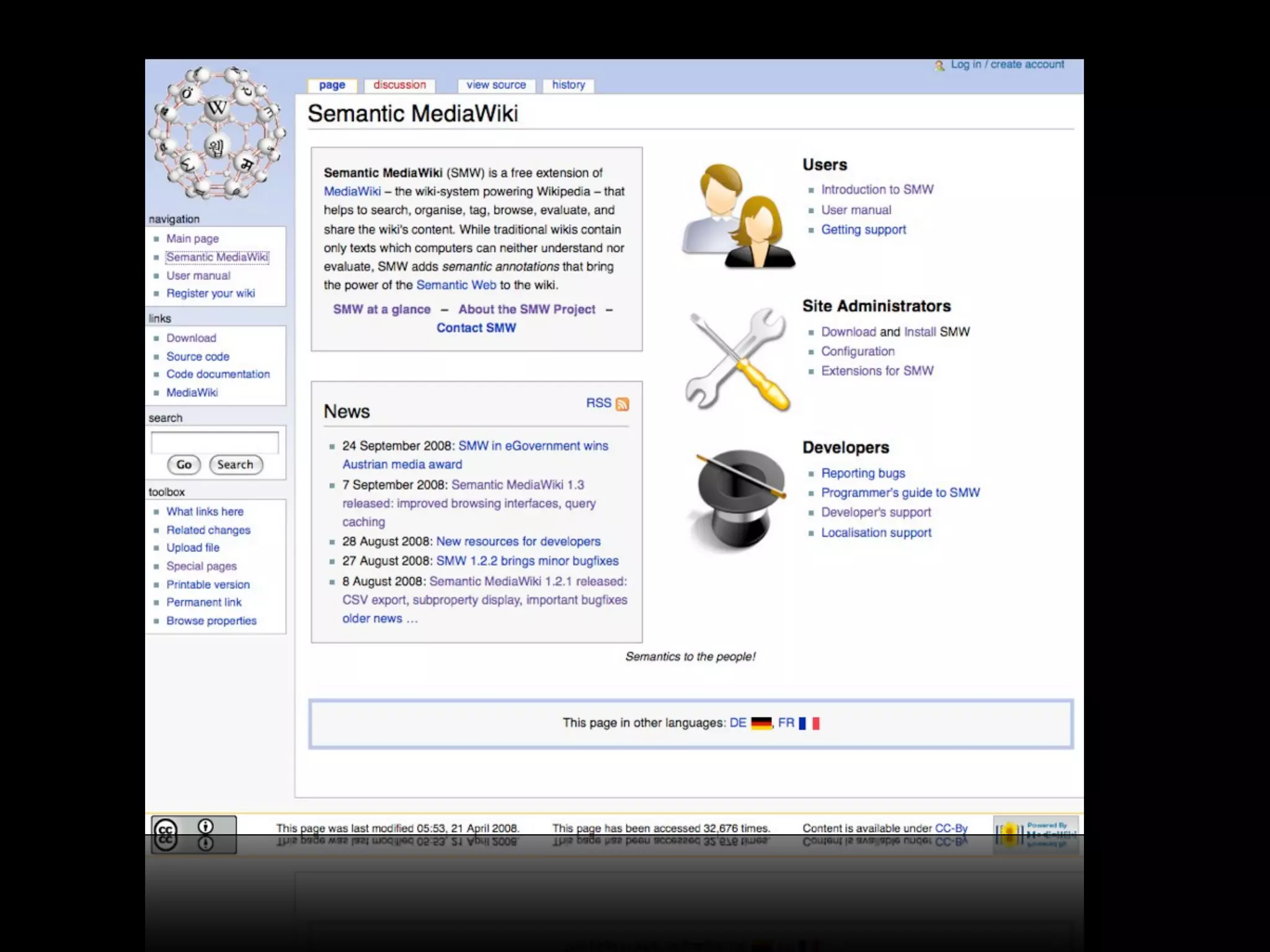Screen dimensions: 1270x952
Task: Click the Install link
Action: [x=920, y=332]
